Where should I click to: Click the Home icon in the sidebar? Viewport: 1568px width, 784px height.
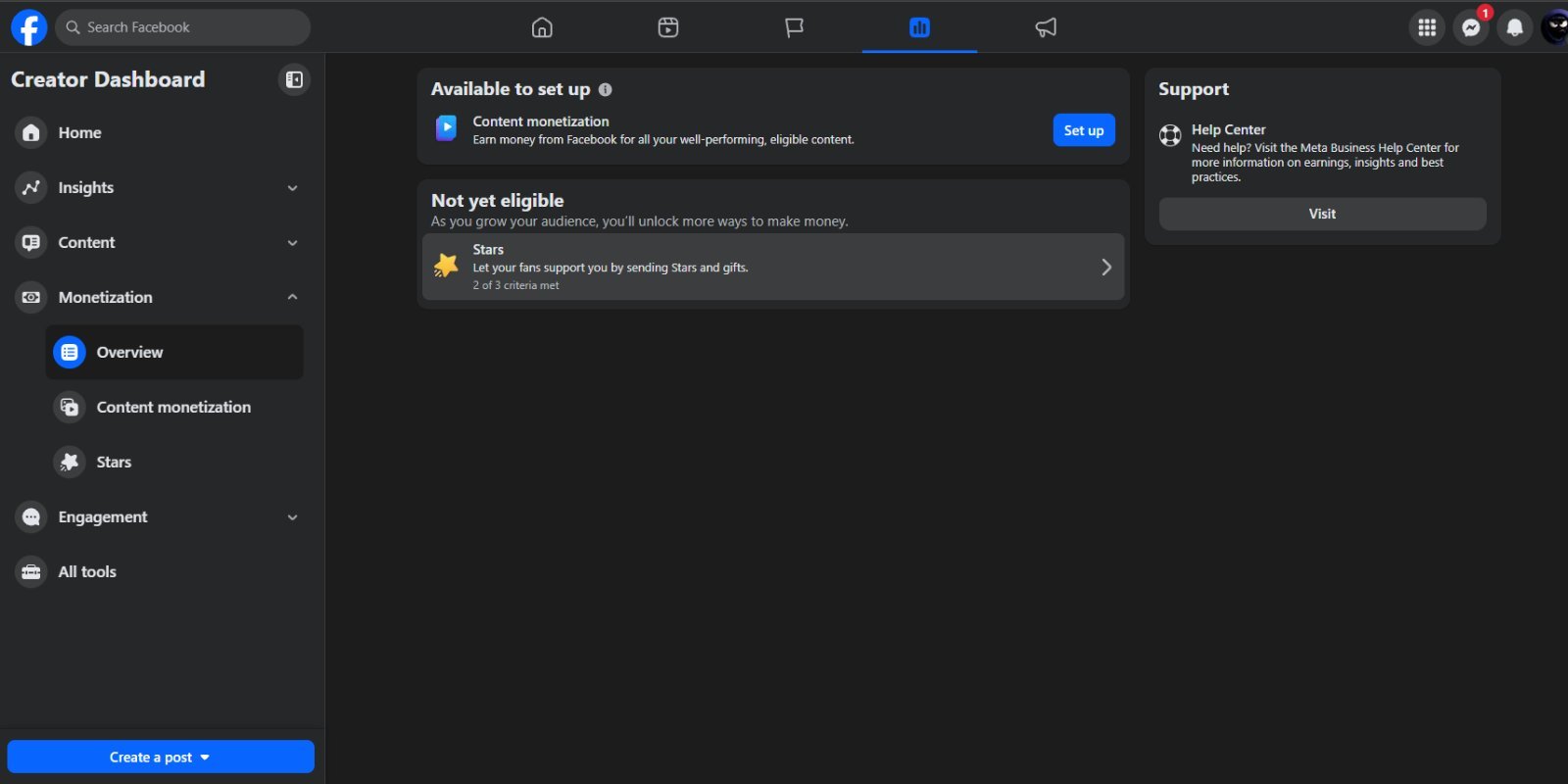pos(31,132)
